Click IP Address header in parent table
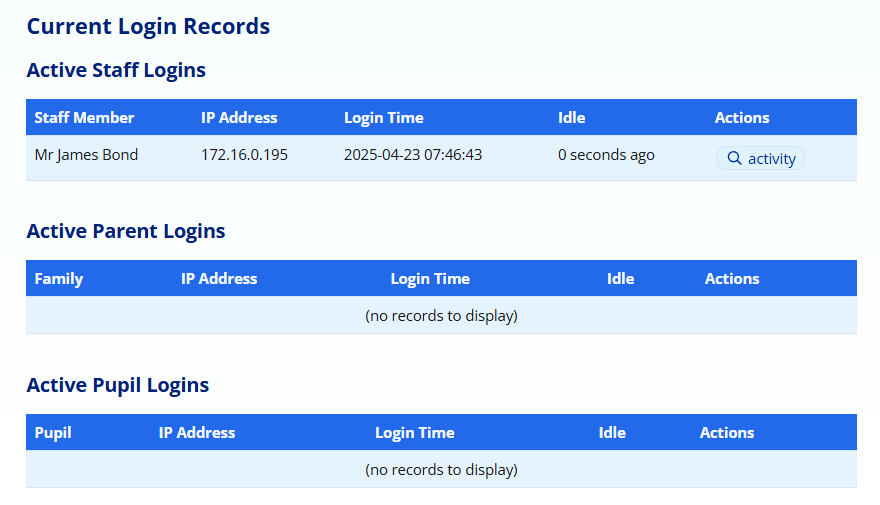880x505 pixels. click(219, 278)
